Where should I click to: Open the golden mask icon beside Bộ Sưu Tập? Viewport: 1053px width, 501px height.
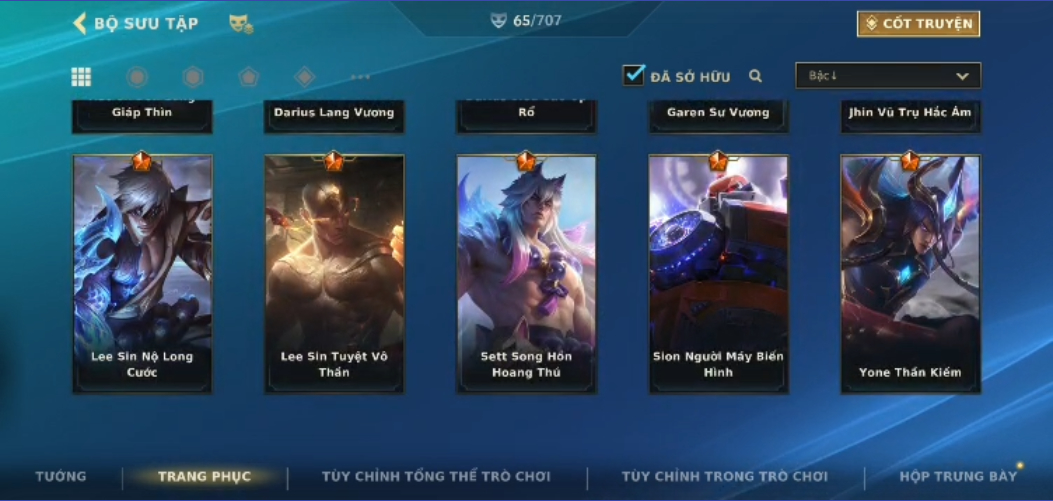click(x=240, y=24)
